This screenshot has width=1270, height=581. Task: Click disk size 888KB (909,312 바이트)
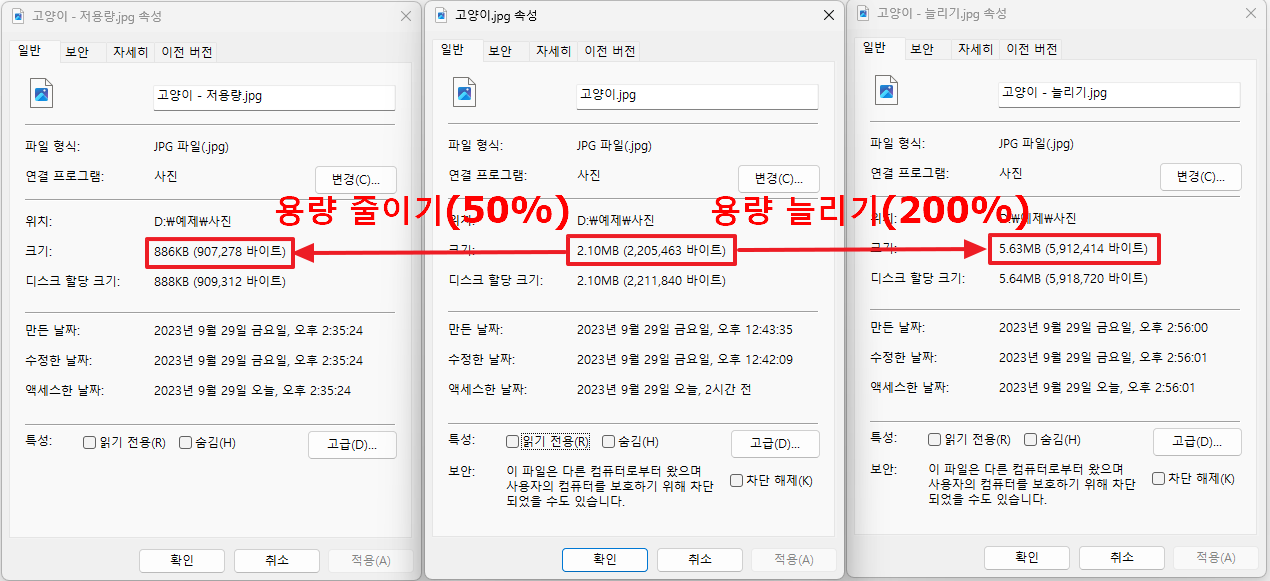point(220,281)
